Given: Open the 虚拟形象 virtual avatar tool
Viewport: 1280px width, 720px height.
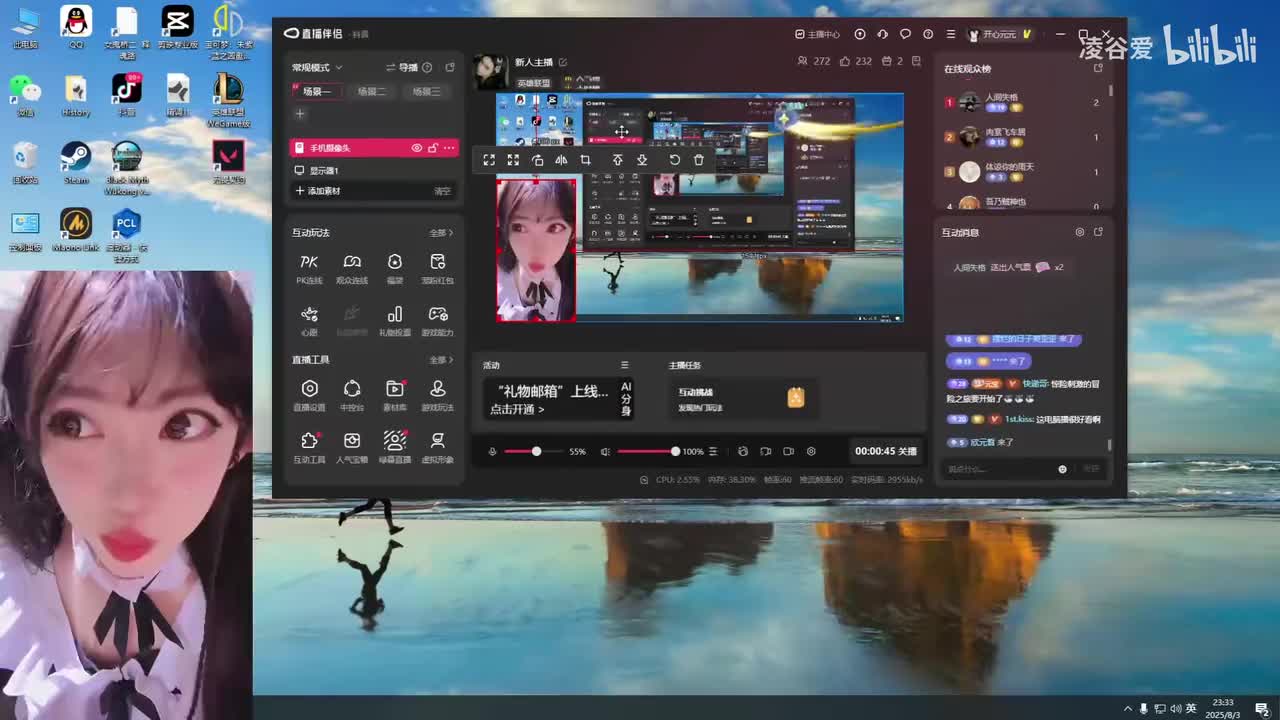Looking at the screenshot, I should coord(437,448).
